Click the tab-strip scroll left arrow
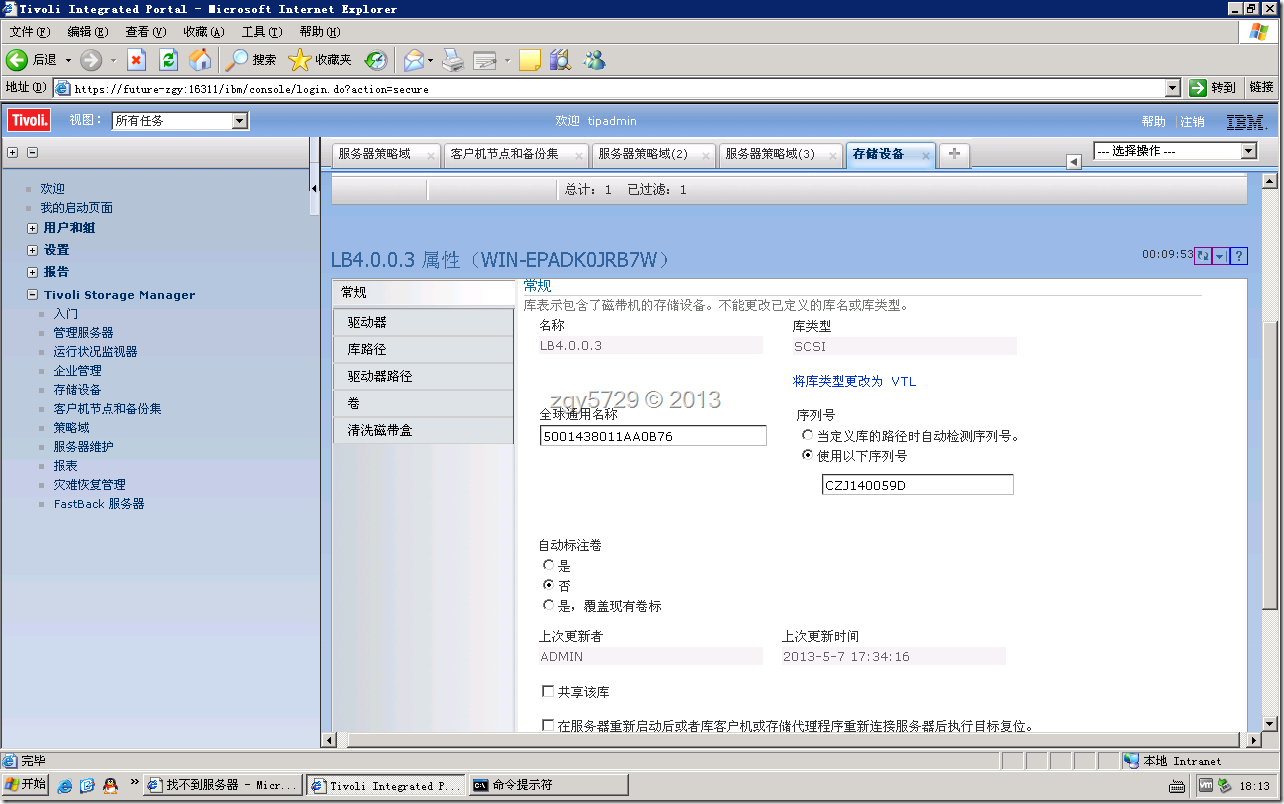Screen dimensions: 1284x804 tap(1074, 162)
